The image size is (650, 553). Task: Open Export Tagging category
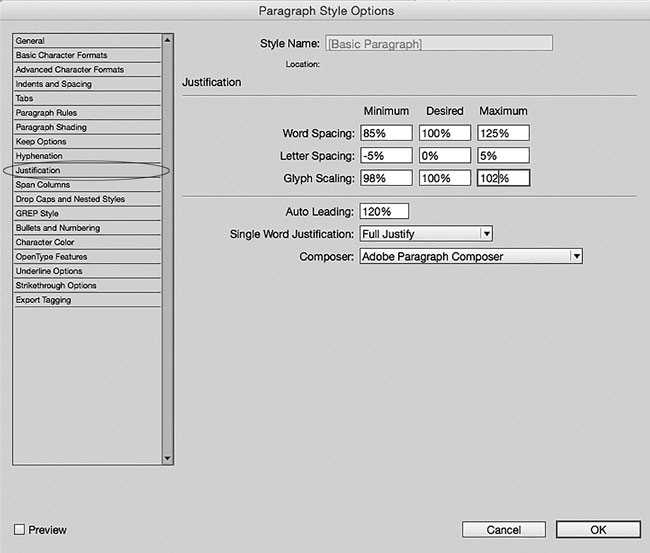coord(87,300)
